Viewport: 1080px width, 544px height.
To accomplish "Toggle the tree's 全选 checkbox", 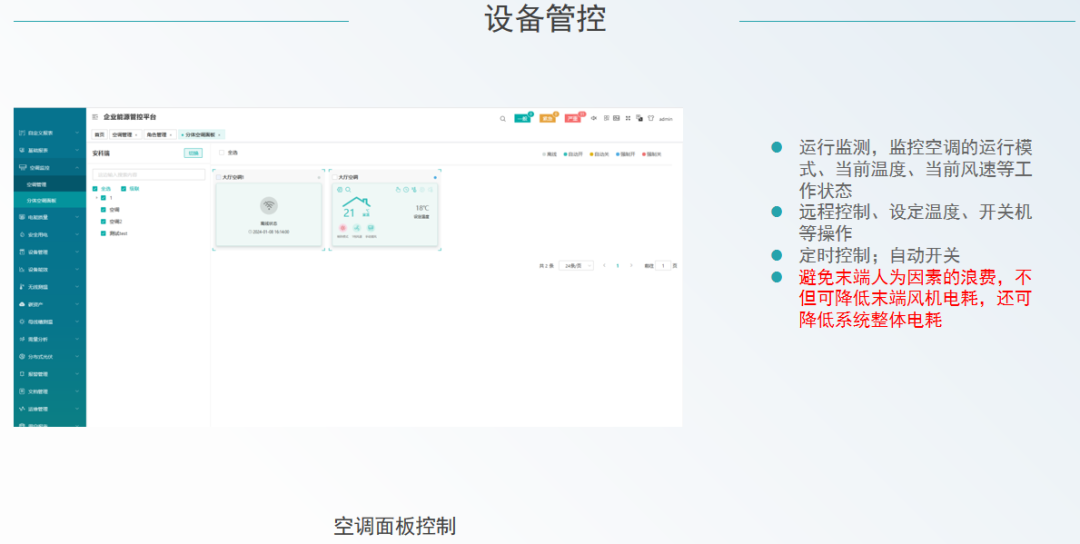I will tap(95, 189).
